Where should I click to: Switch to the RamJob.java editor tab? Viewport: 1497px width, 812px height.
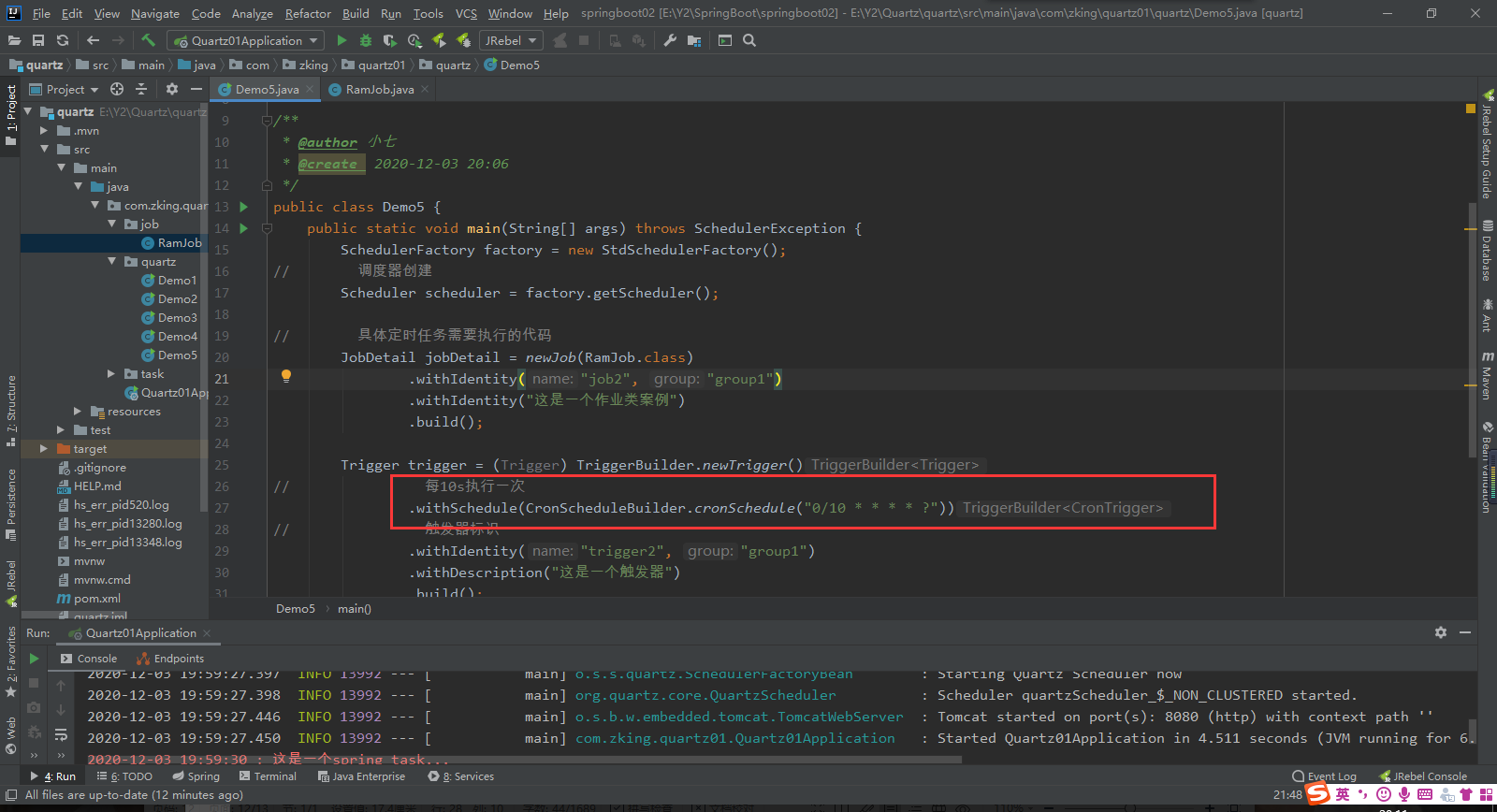coord(379,89)
